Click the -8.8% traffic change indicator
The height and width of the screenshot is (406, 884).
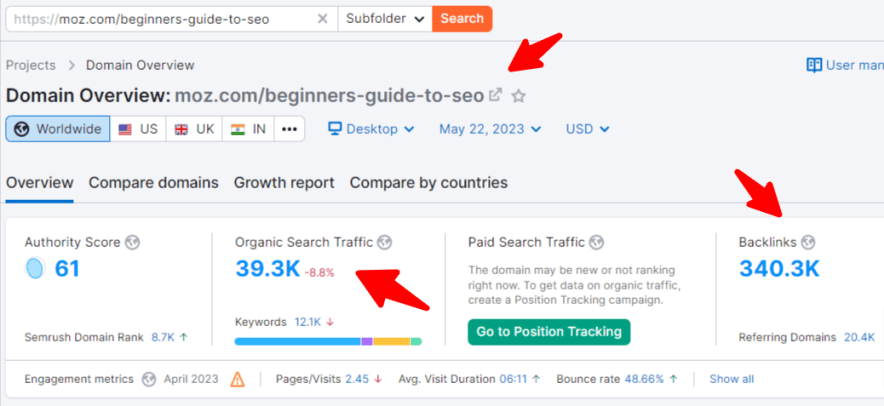coord(319,273)
